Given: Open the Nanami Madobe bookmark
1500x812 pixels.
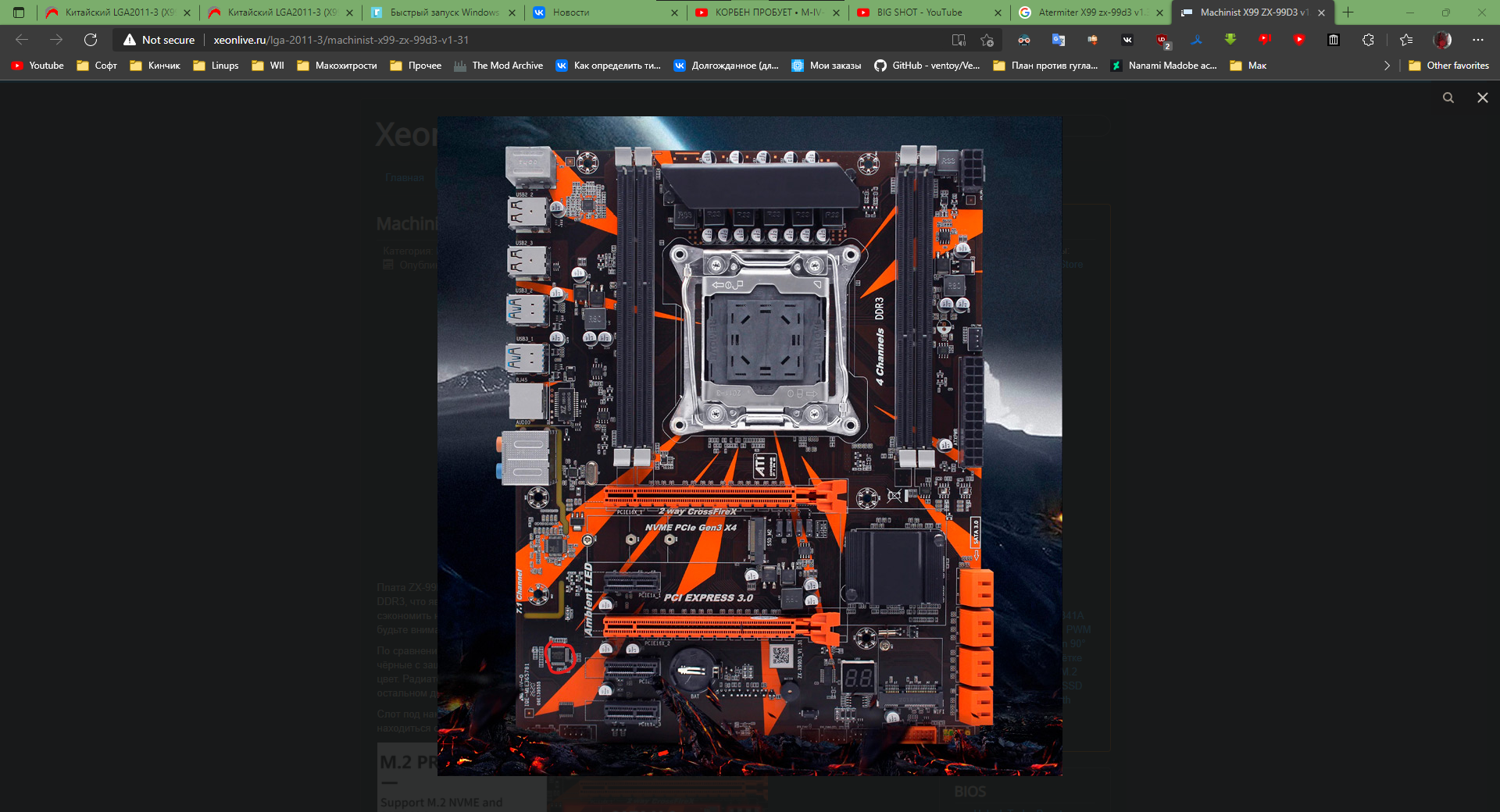Looking at the screenshot, I should click(1163, 66).
